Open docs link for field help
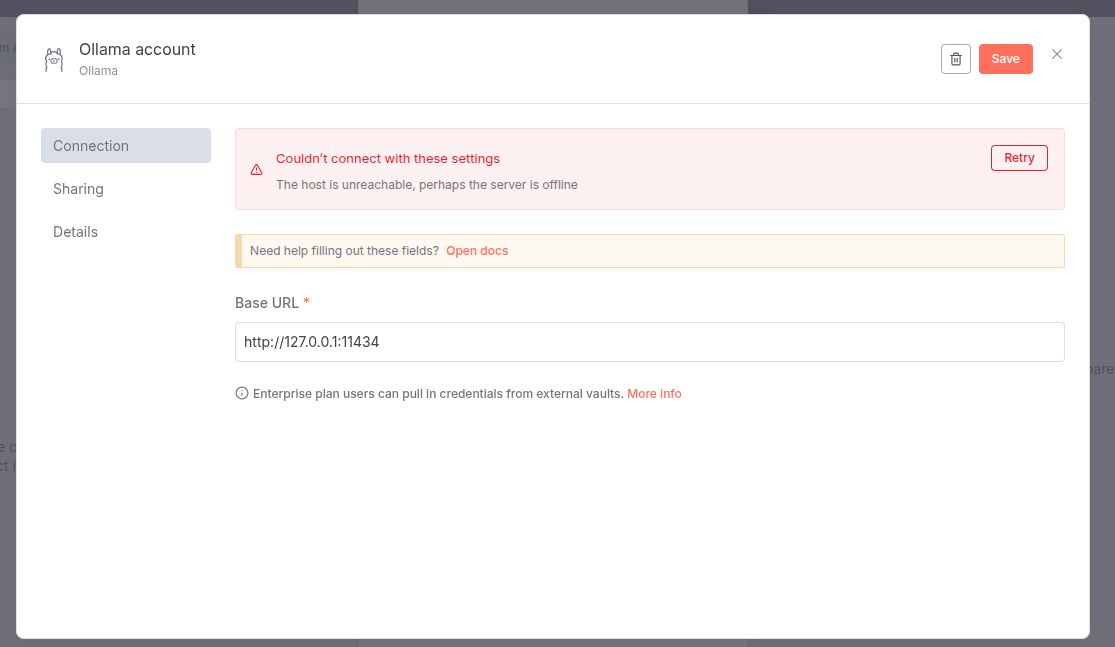This screenshot has height=647, width=1115. (x=477, y=251)
